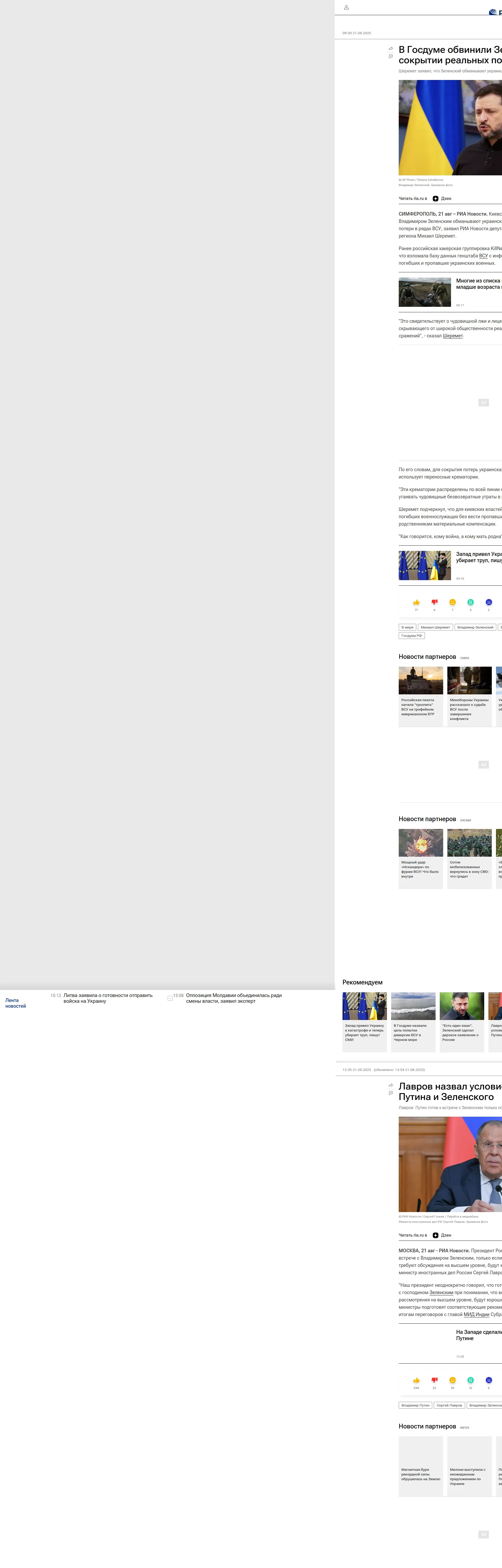Image resolution: width=502 pixels, height=1568 pixels.
Task: Click share arrow beside the Zelensky Госдума article
Action: [391, 49]
